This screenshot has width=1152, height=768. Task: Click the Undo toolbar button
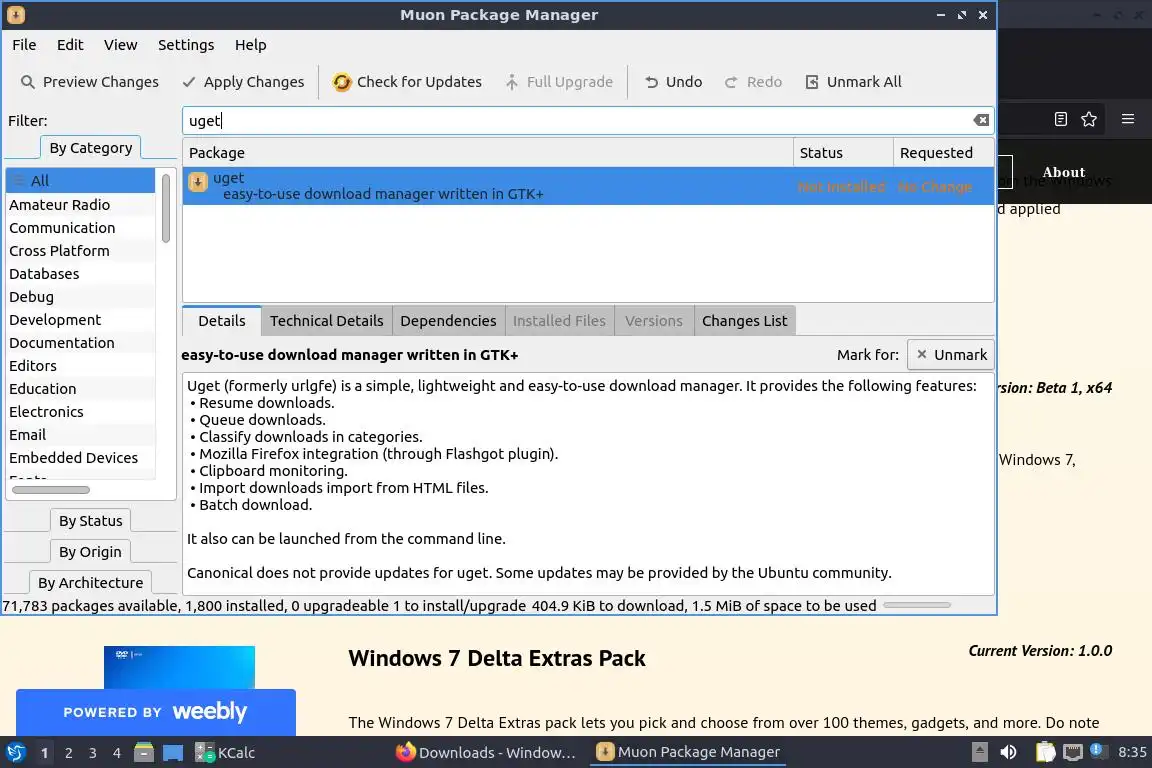(673, 82)
